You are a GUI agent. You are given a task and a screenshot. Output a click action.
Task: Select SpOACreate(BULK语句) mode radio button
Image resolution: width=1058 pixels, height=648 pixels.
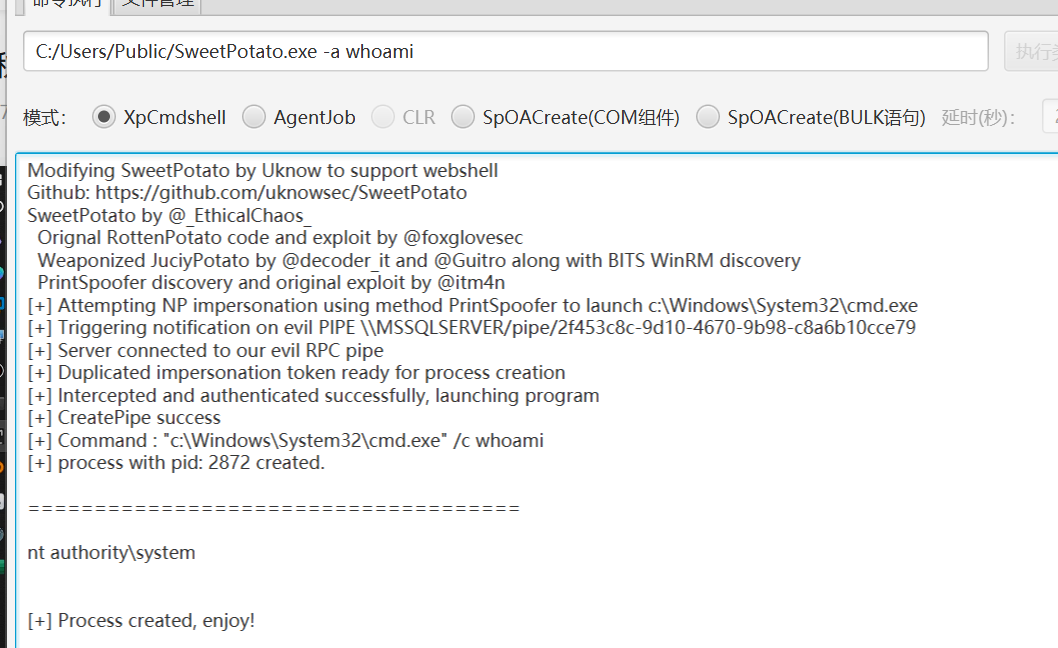pos(708,117)
